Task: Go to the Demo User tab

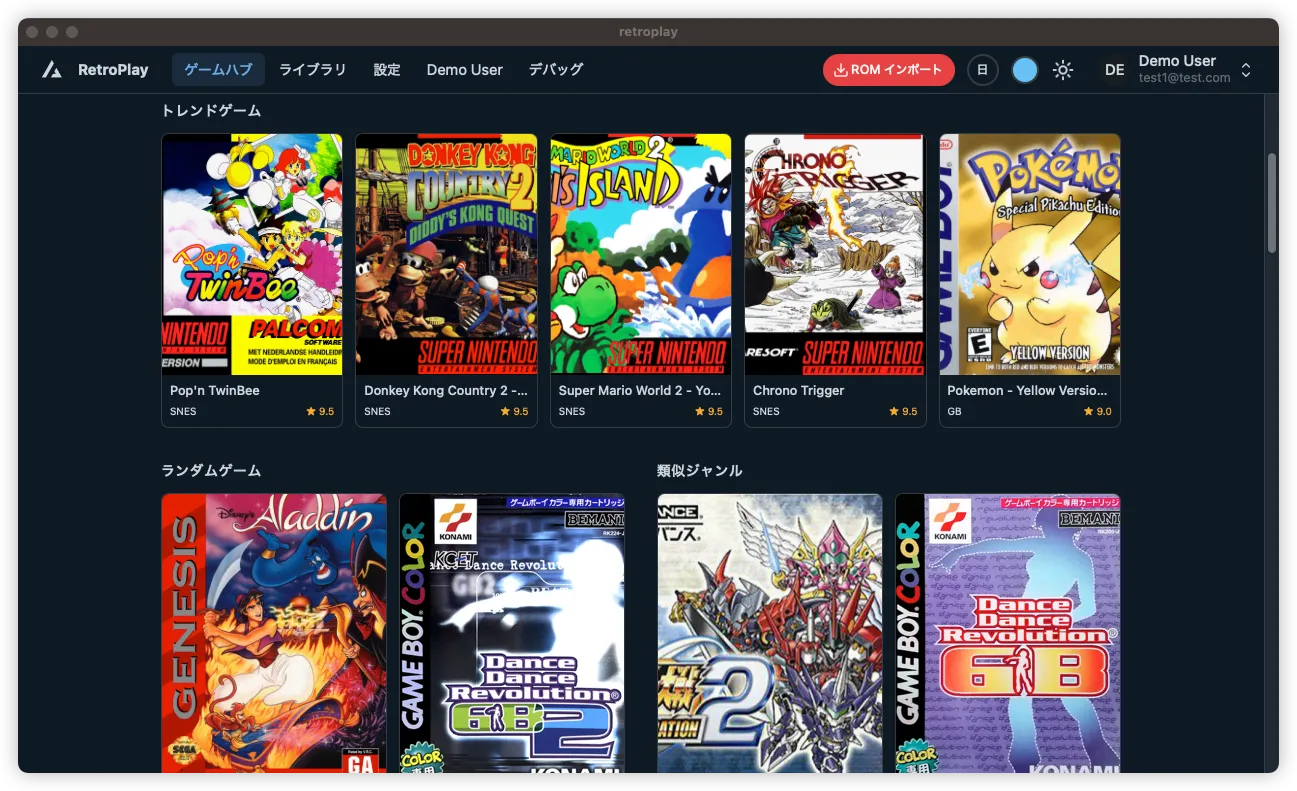Action: [x=465, y=70]
